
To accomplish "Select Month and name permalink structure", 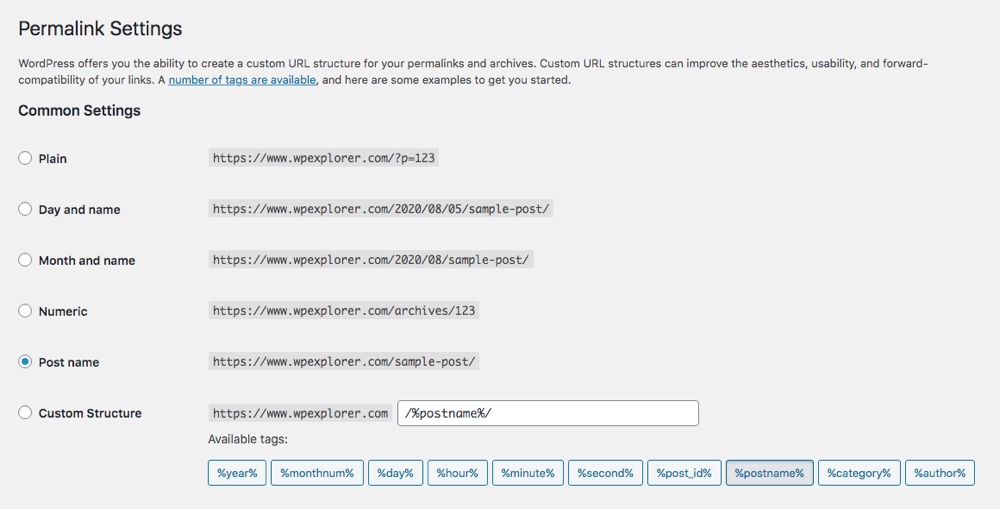I will (26, 261).
